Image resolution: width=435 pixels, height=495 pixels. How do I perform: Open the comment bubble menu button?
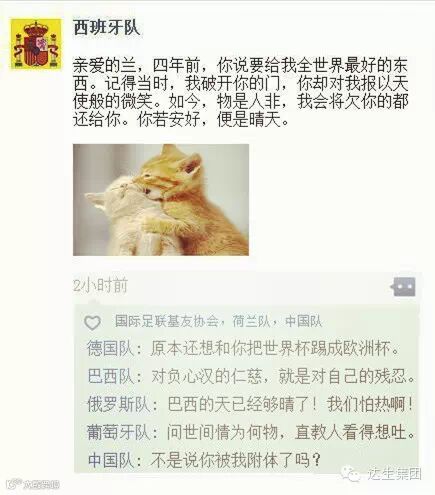(403, 287)
